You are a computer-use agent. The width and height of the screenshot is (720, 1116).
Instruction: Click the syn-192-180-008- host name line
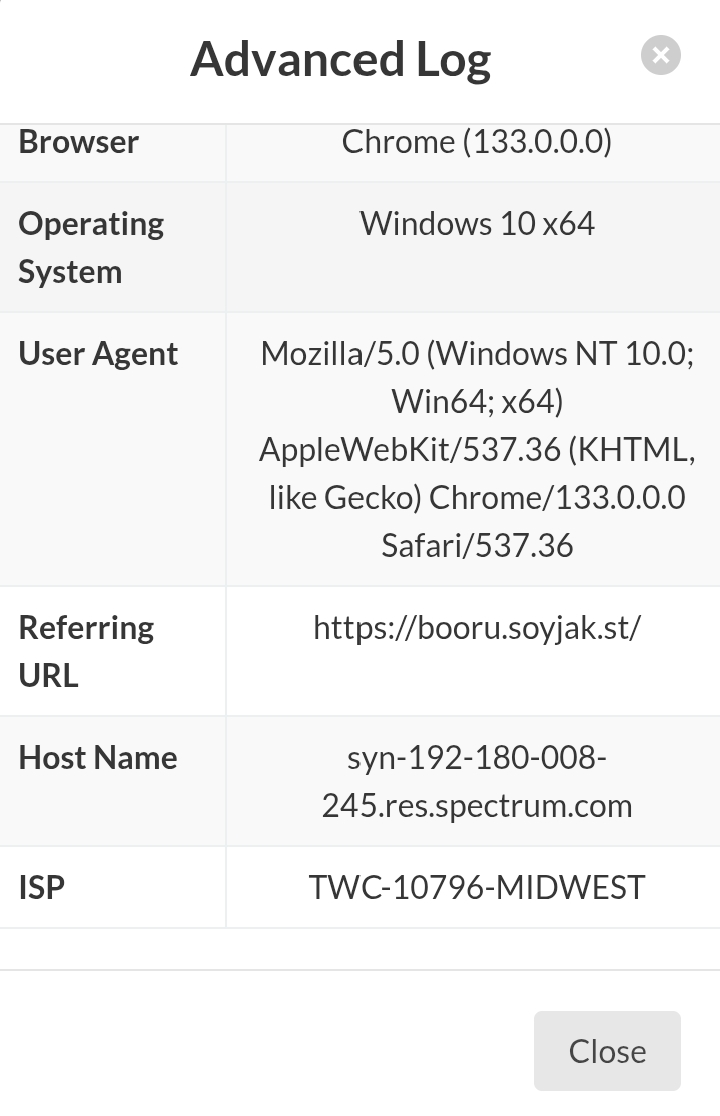pyautogui.click(x=477, y=758)
